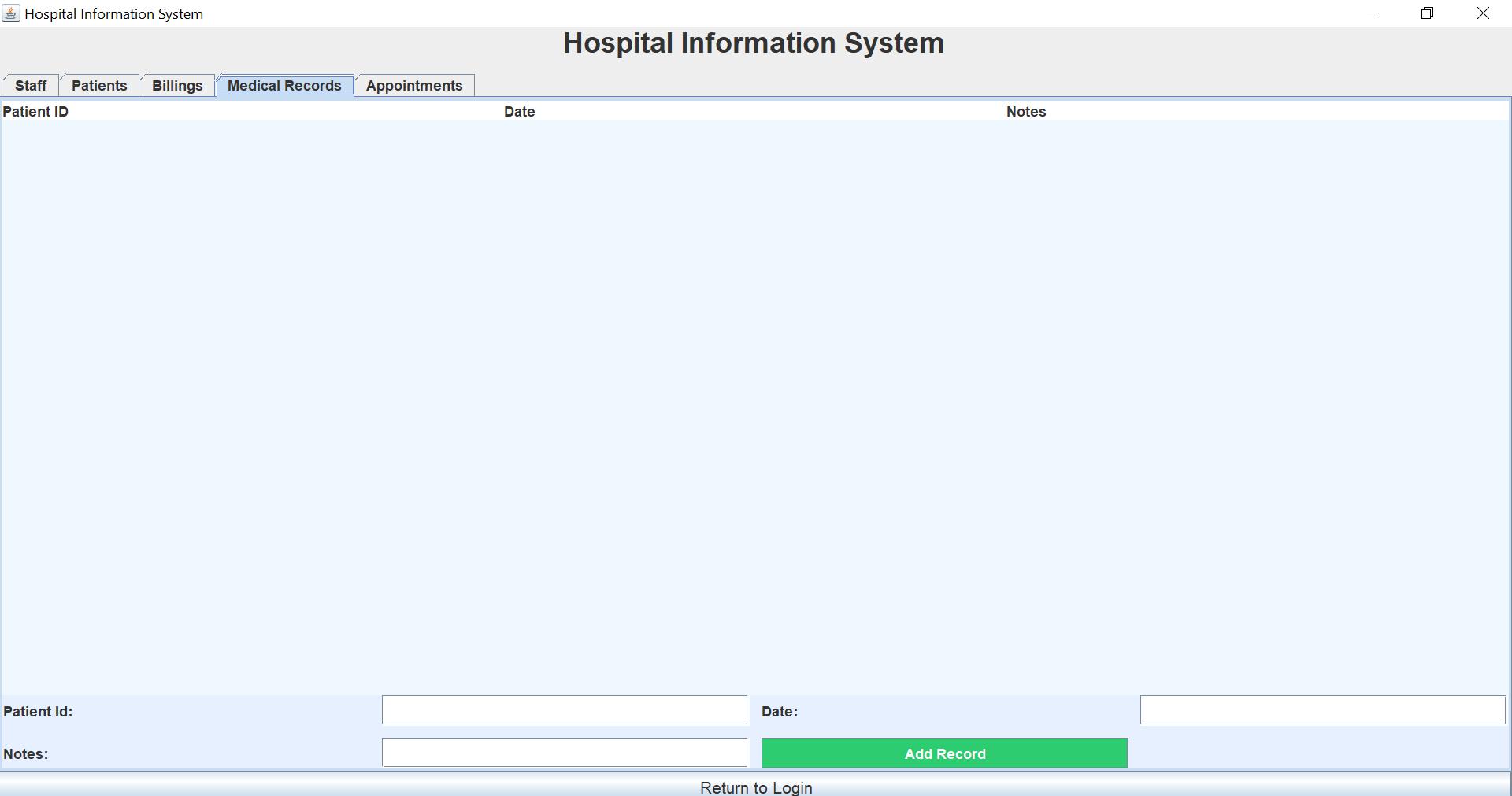Go to the Medical Records tab

(284, 85)
